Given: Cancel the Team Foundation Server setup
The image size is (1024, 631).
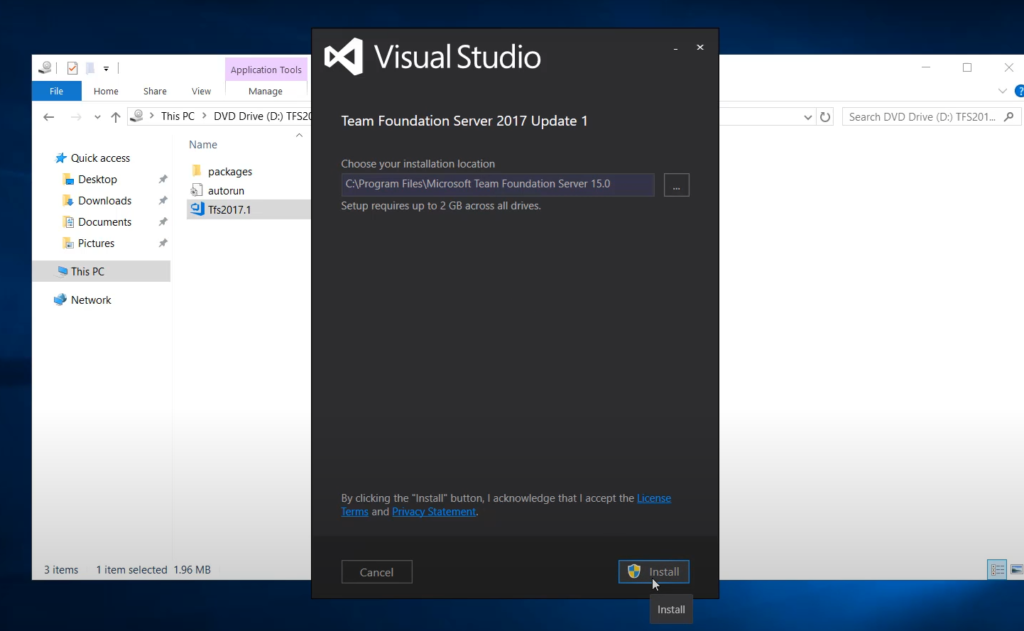Looking at the screenshot, I should (x=377, y=572).
